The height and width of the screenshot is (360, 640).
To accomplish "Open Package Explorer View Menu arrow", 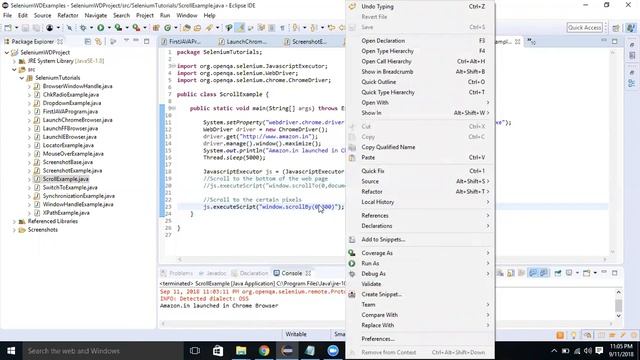I will pos(126,41).
